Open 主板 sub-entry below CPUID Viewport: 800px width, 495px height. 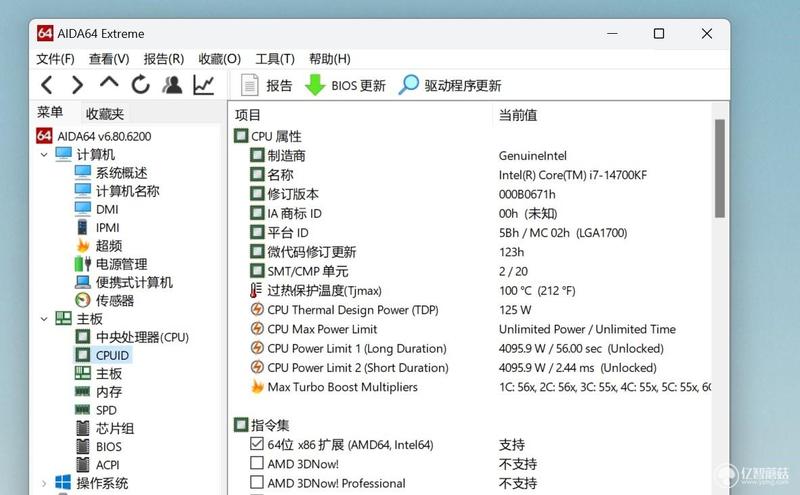[x=99, y=374]
